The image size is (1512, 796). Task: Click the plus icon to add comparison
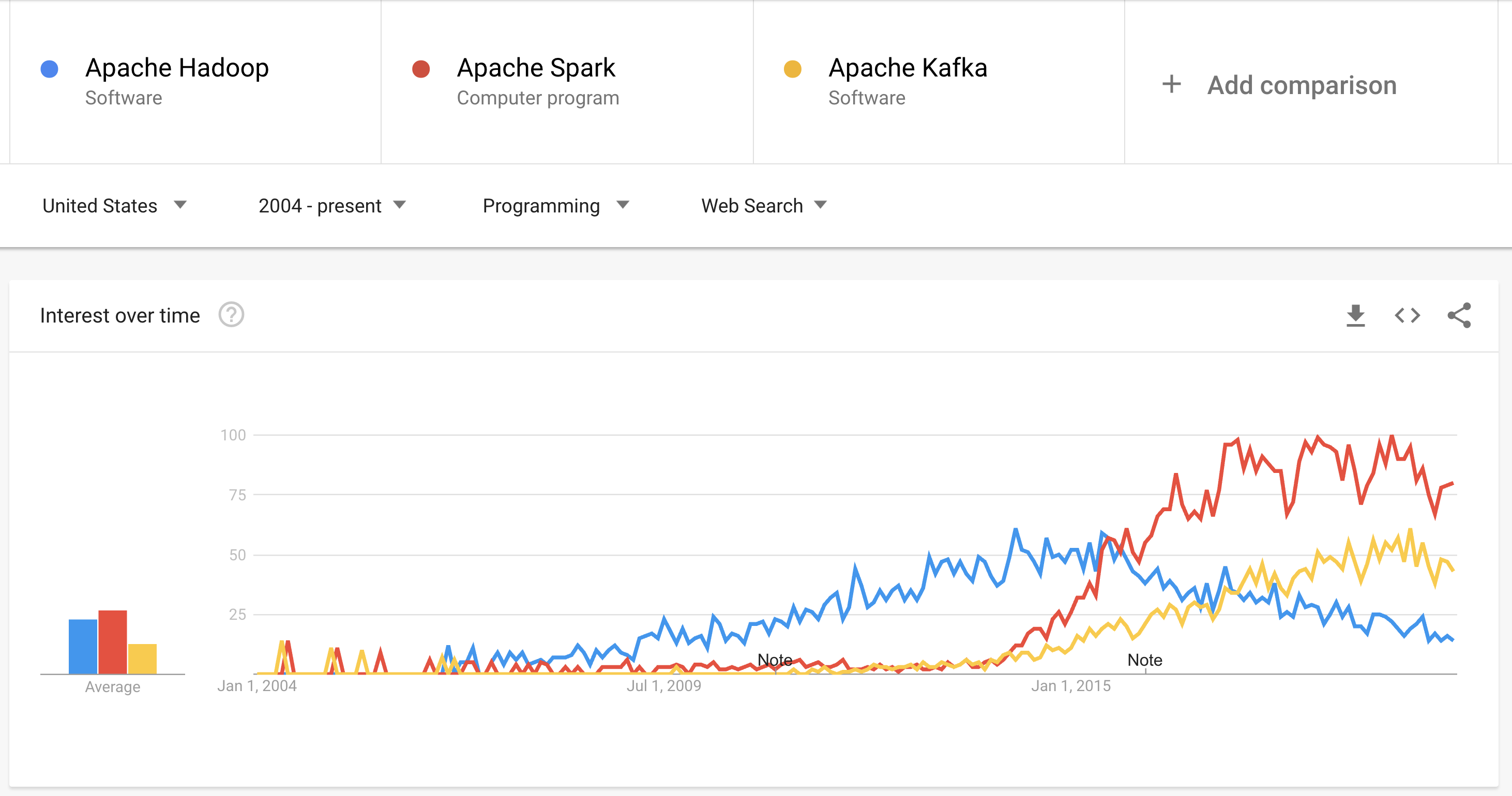1172,84
